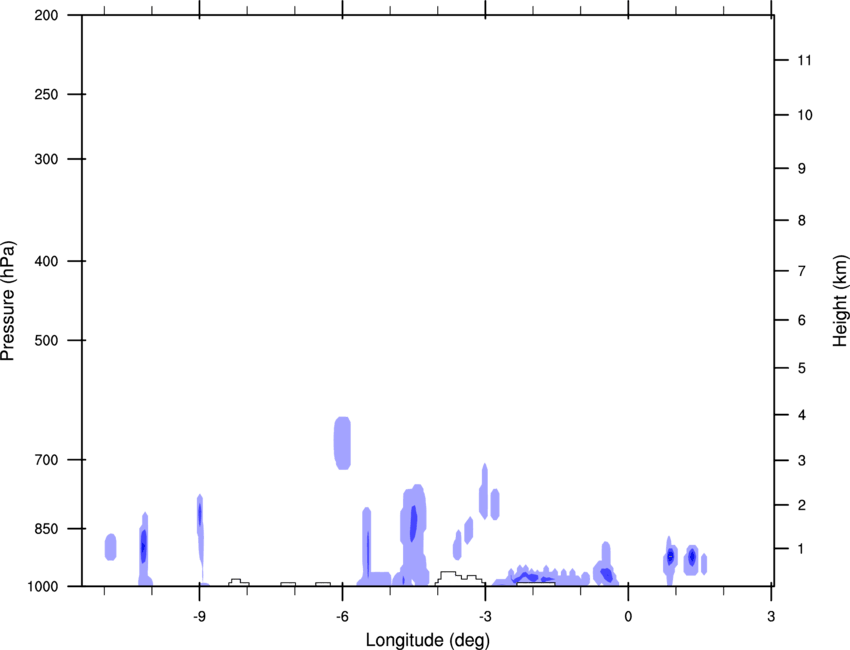Click the -9 longitude tick label
The width and height of the screenshot is (850, 650).
[x=199, y=616]
